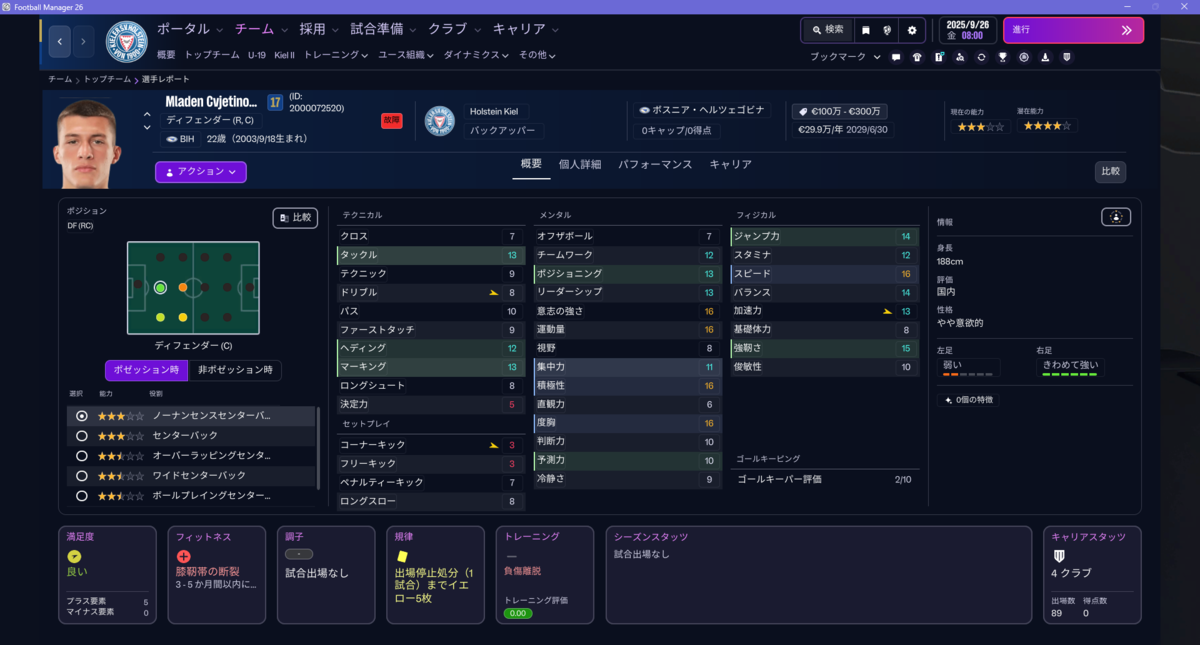Select the orange position dot on the pitch
The image size is (1200, 645).
click(x=183, y=287)
